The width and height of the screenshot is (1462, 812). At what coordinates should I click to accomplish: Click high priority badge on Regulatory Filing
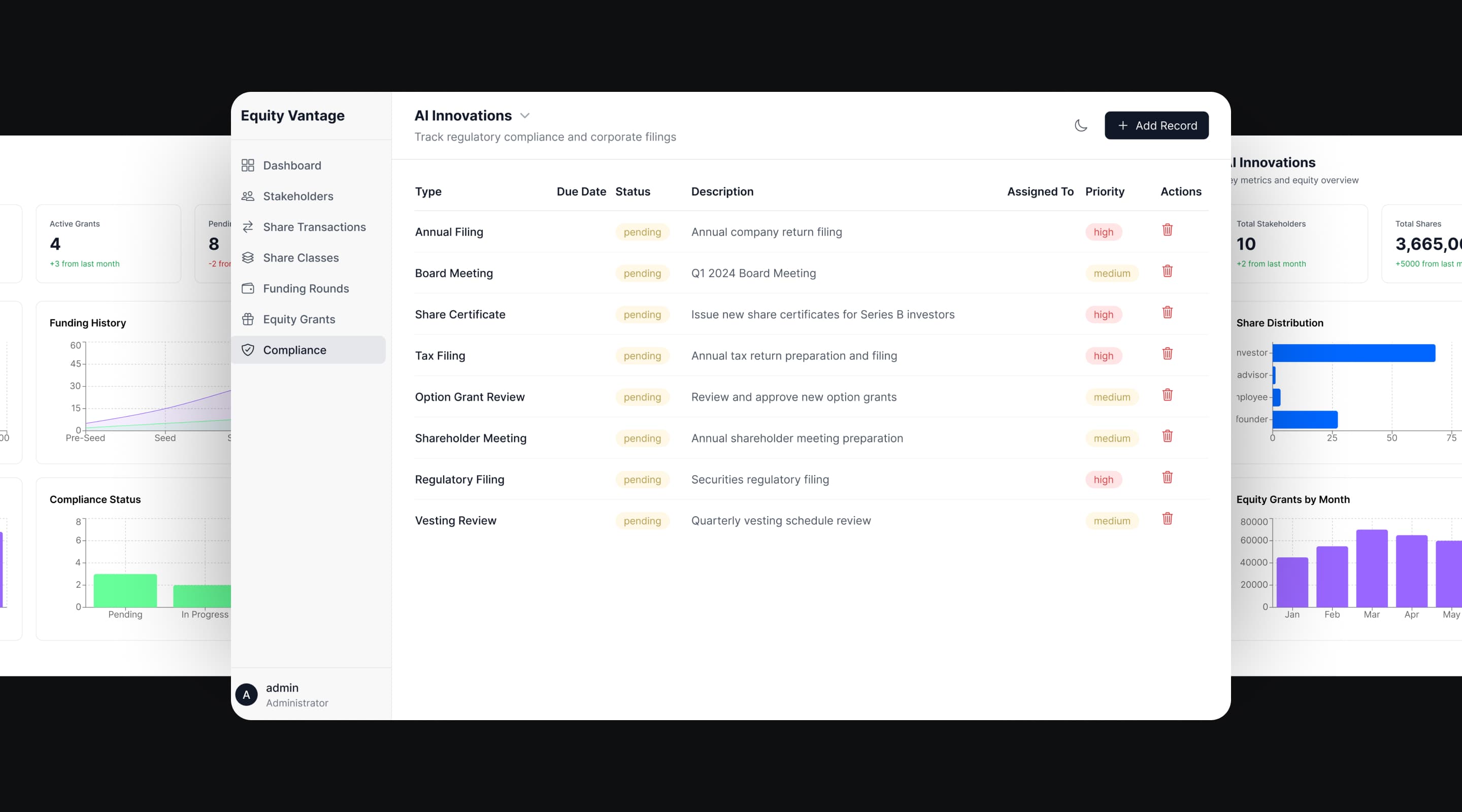pyautogui.click(x=1103, y=480)
